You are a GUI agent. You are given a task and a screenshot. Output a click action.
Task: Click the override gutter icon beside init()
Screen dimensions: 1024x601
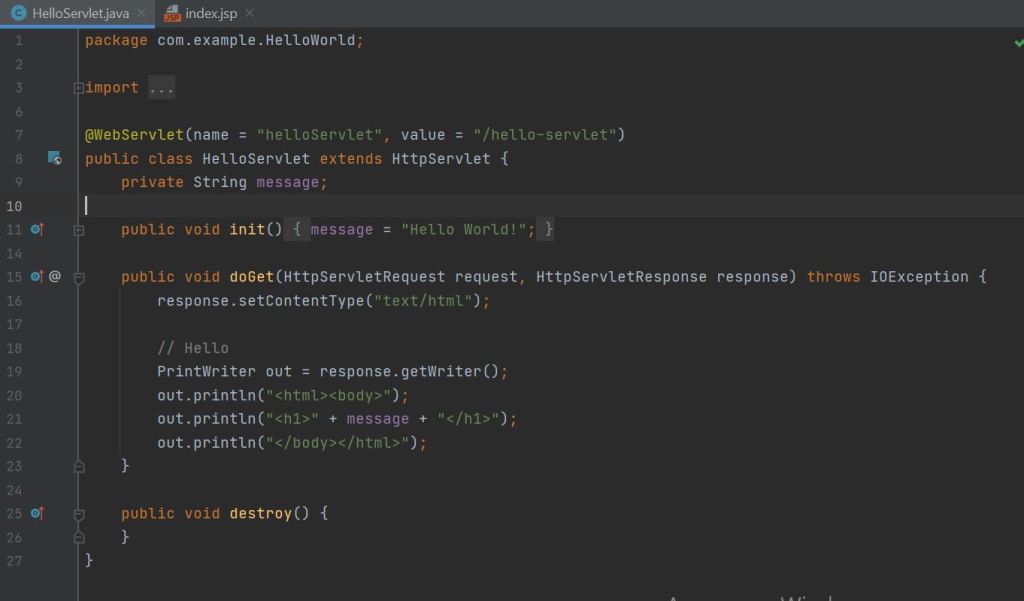tap(37, 230)
